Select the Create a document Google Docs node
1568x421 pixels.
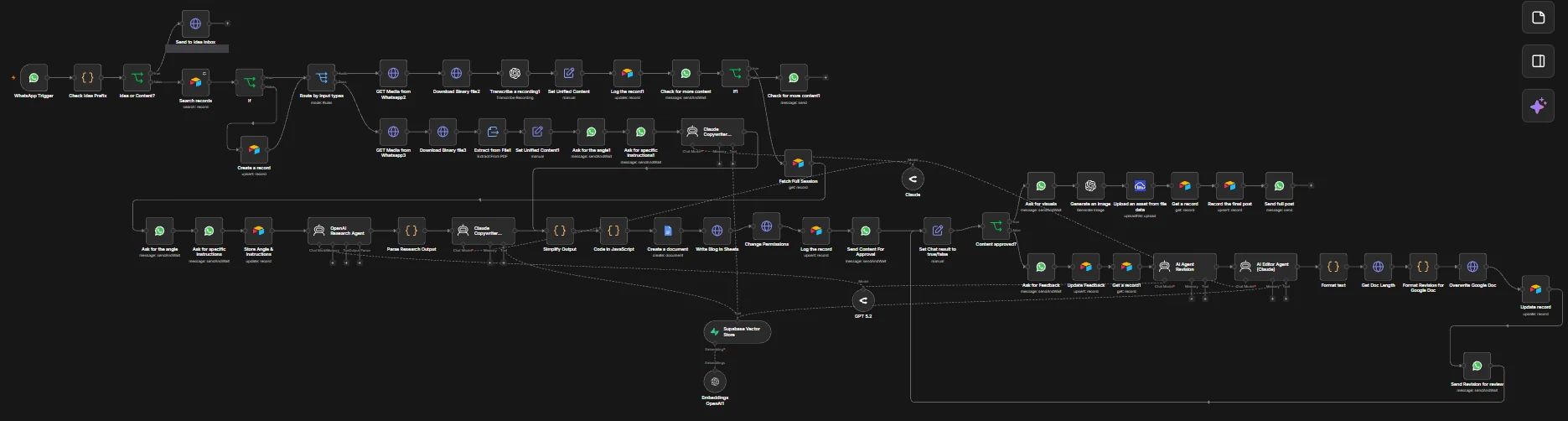click(668, 231)
